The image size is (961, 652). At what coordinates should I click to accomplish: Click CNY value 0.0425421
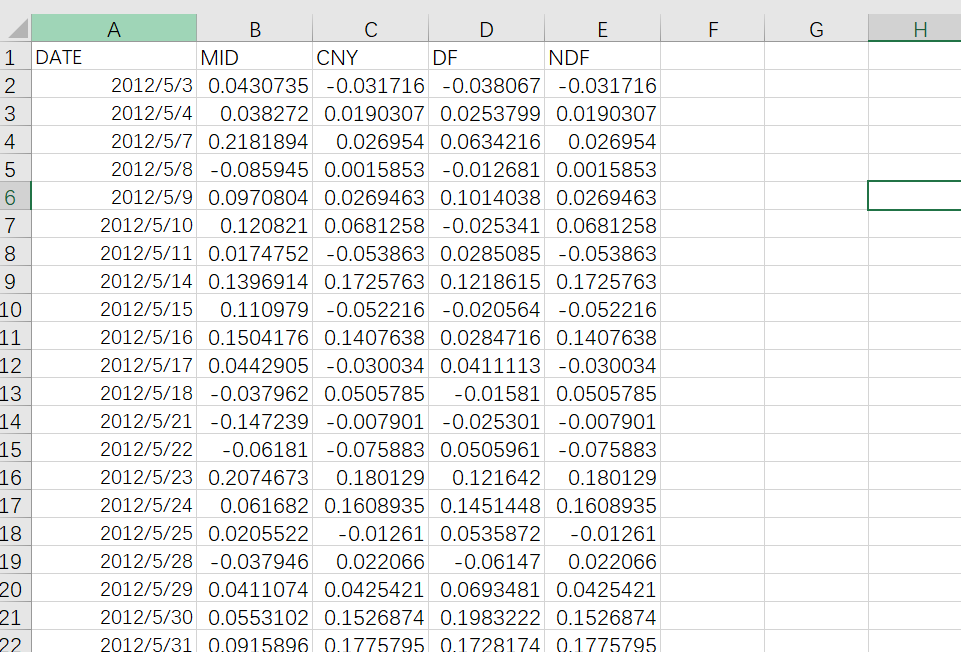pos(370,588)
